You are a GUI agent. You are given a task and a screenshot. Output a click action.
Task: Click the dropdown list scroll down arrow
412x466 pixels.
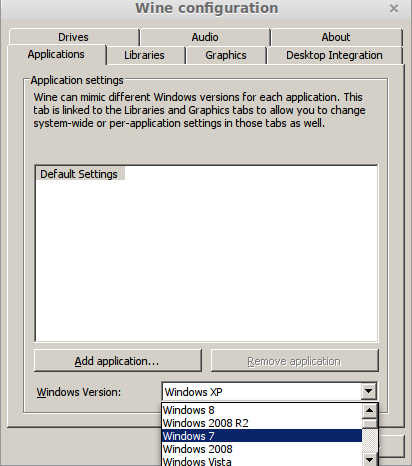pos(370,460)
